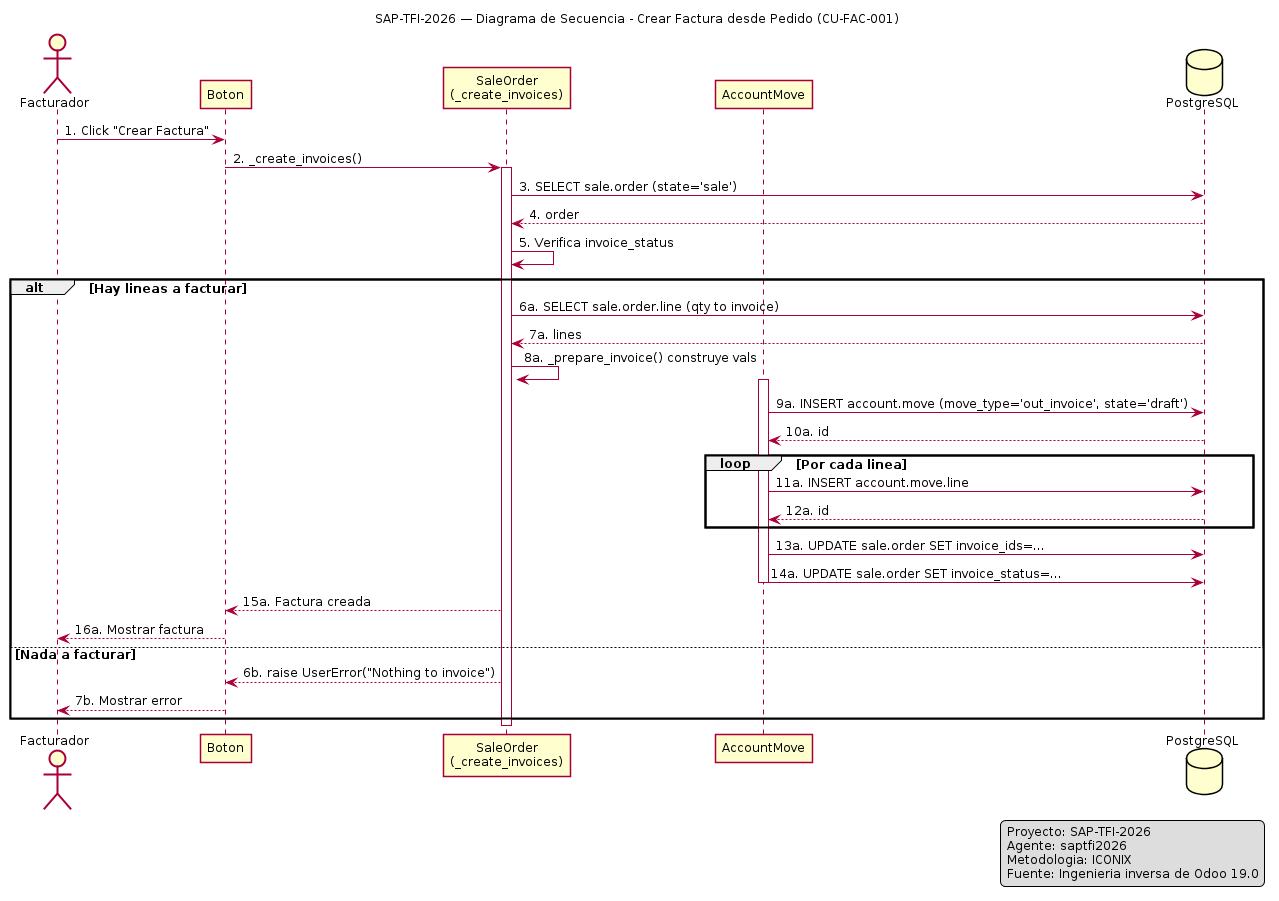Click message 3. SELECT sale.order (state='sale')

[x=628, y=187]
